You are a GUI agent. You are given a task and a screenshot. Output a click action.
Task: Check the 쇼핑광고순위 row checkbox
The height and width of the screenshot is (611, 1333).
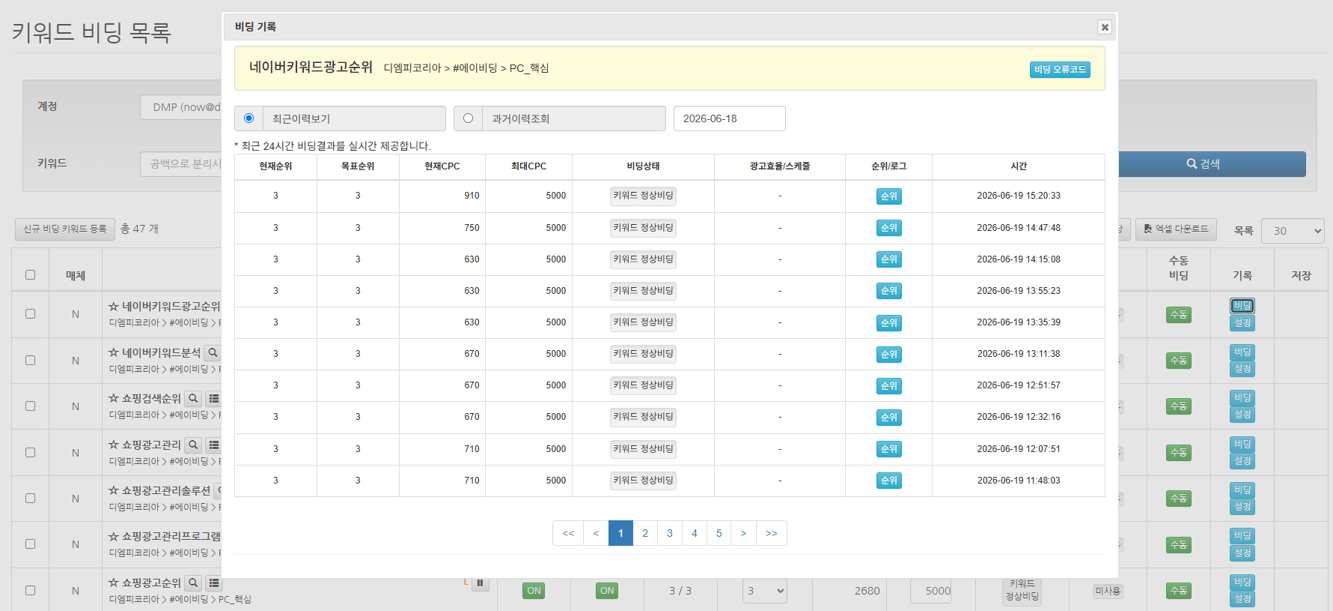(30, 590)
